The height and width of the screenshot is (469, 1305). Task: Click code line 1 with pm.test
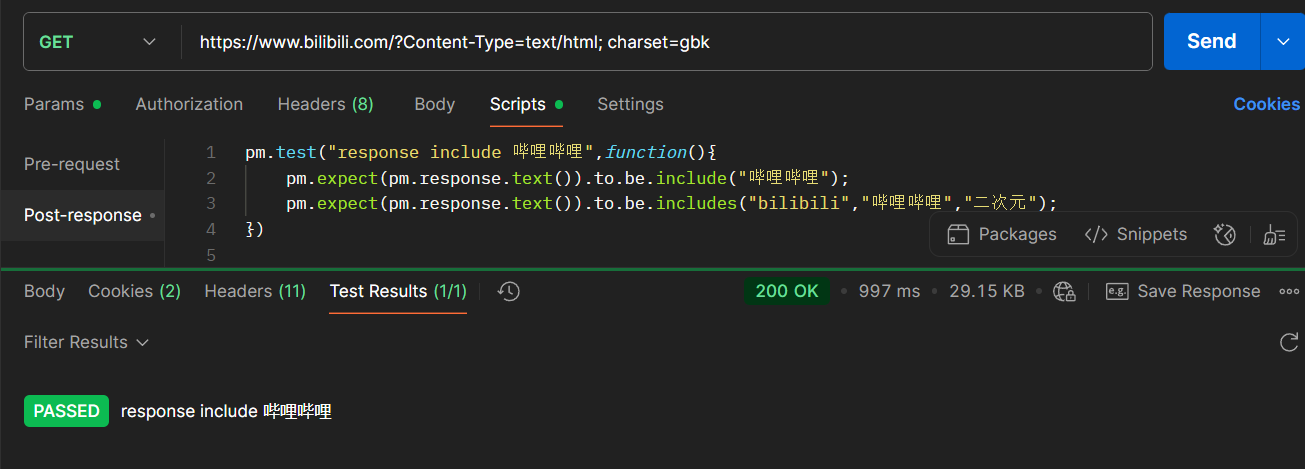481,153
